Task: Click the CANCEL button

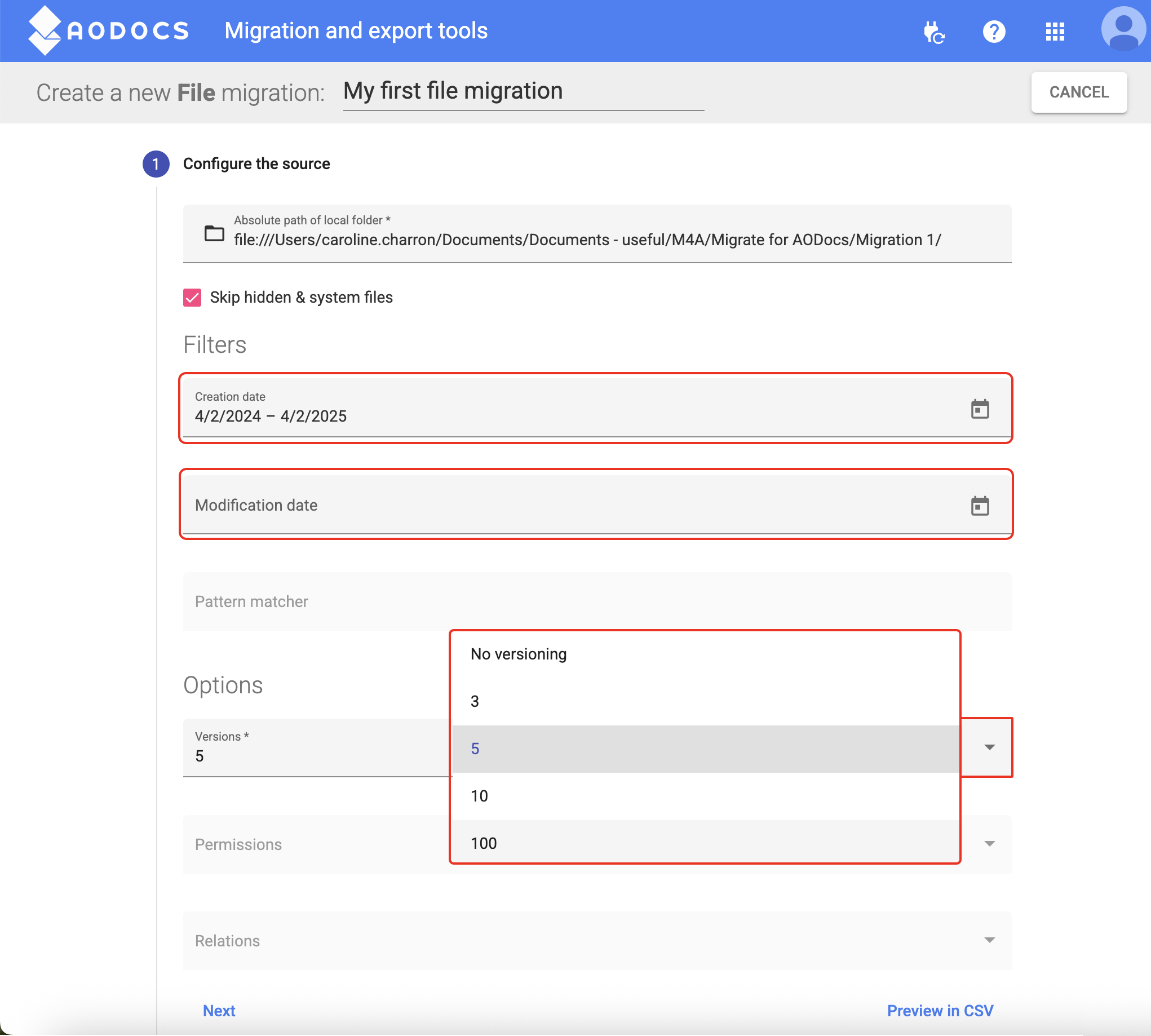Action: tap(1079, 92)
